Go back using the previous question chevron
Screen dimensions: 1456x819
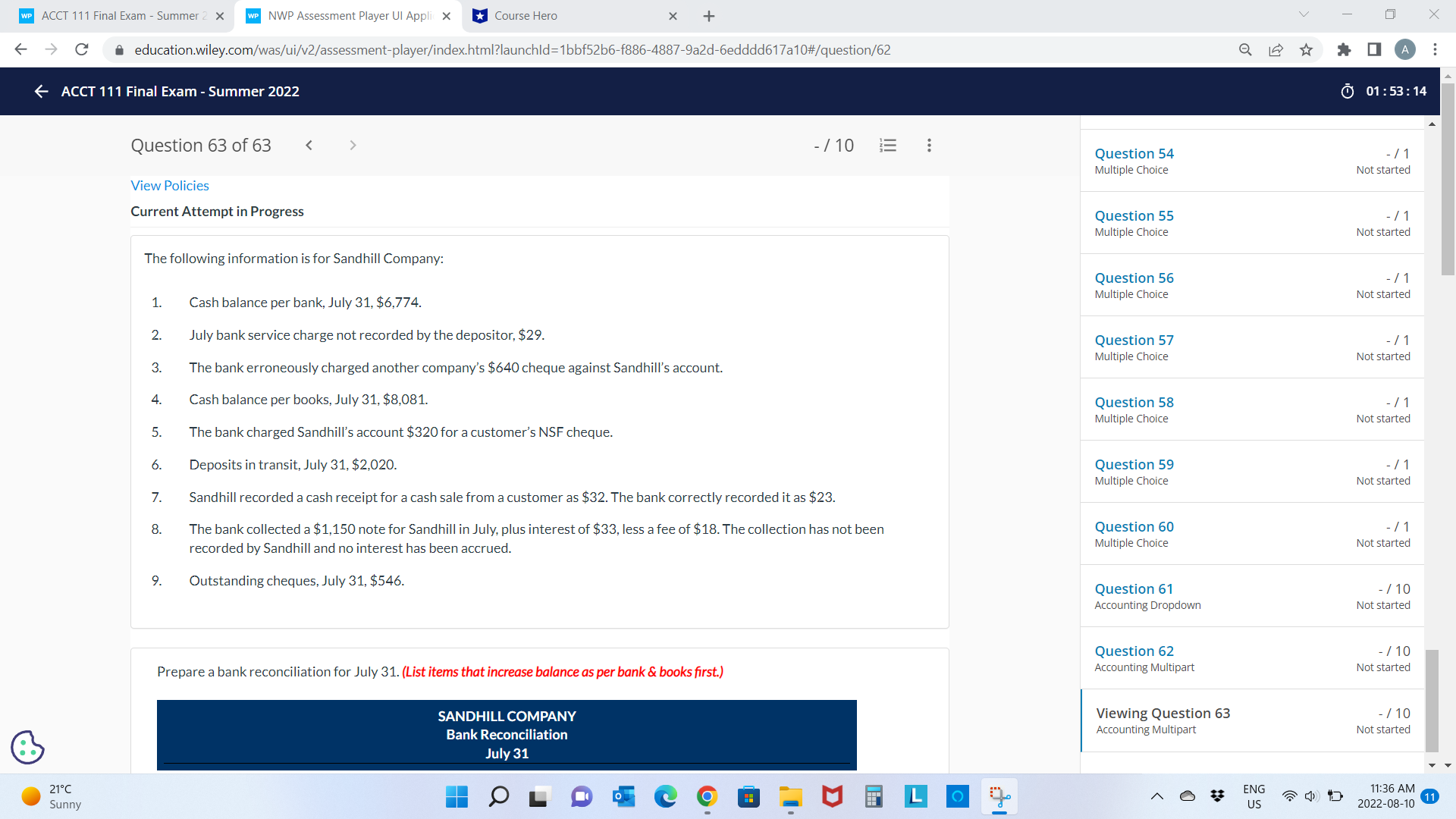309,145
